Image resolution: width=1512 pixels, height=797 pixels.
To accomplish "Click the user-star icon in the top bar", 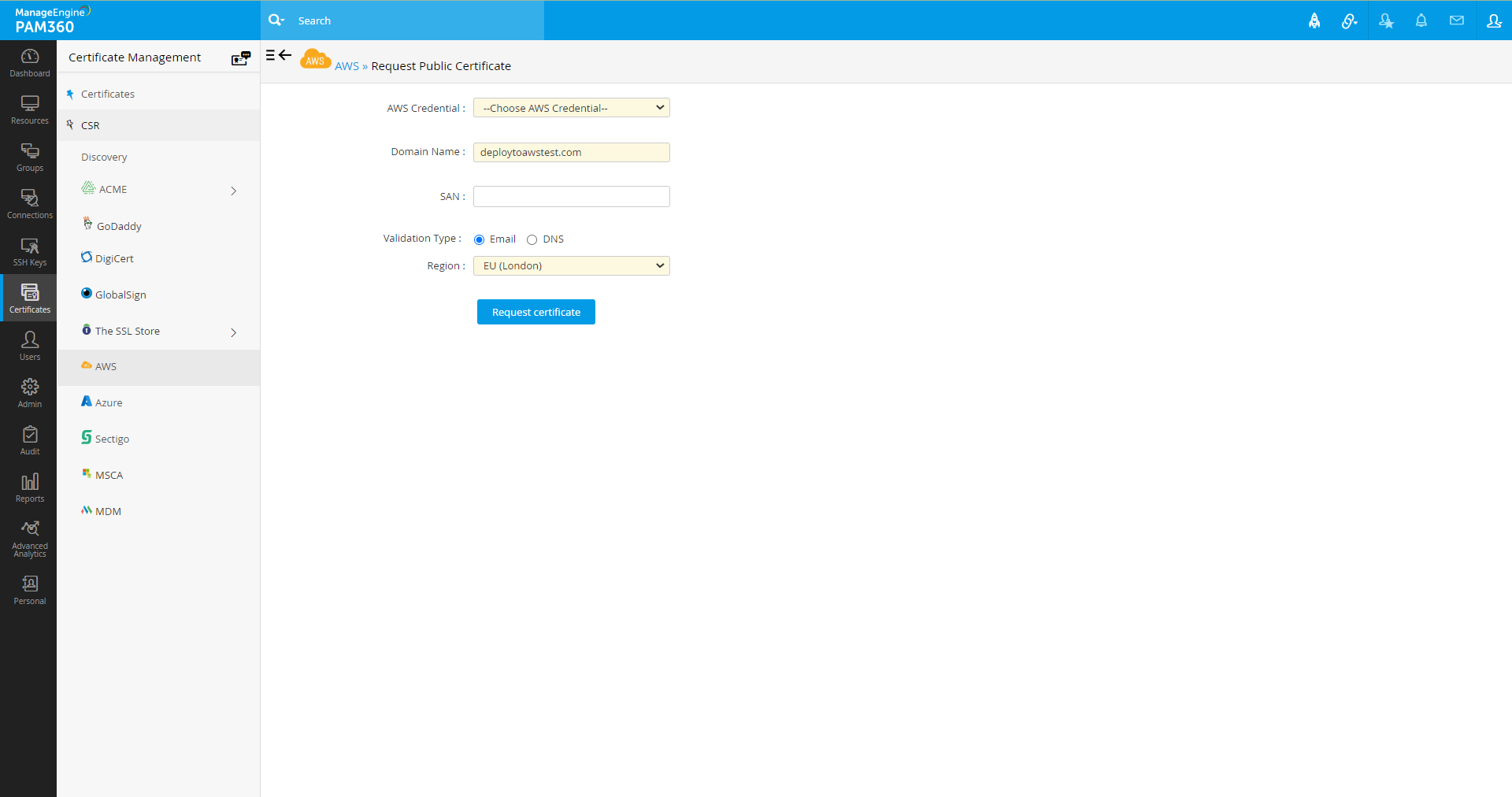I will click(x=1386, y=21).
